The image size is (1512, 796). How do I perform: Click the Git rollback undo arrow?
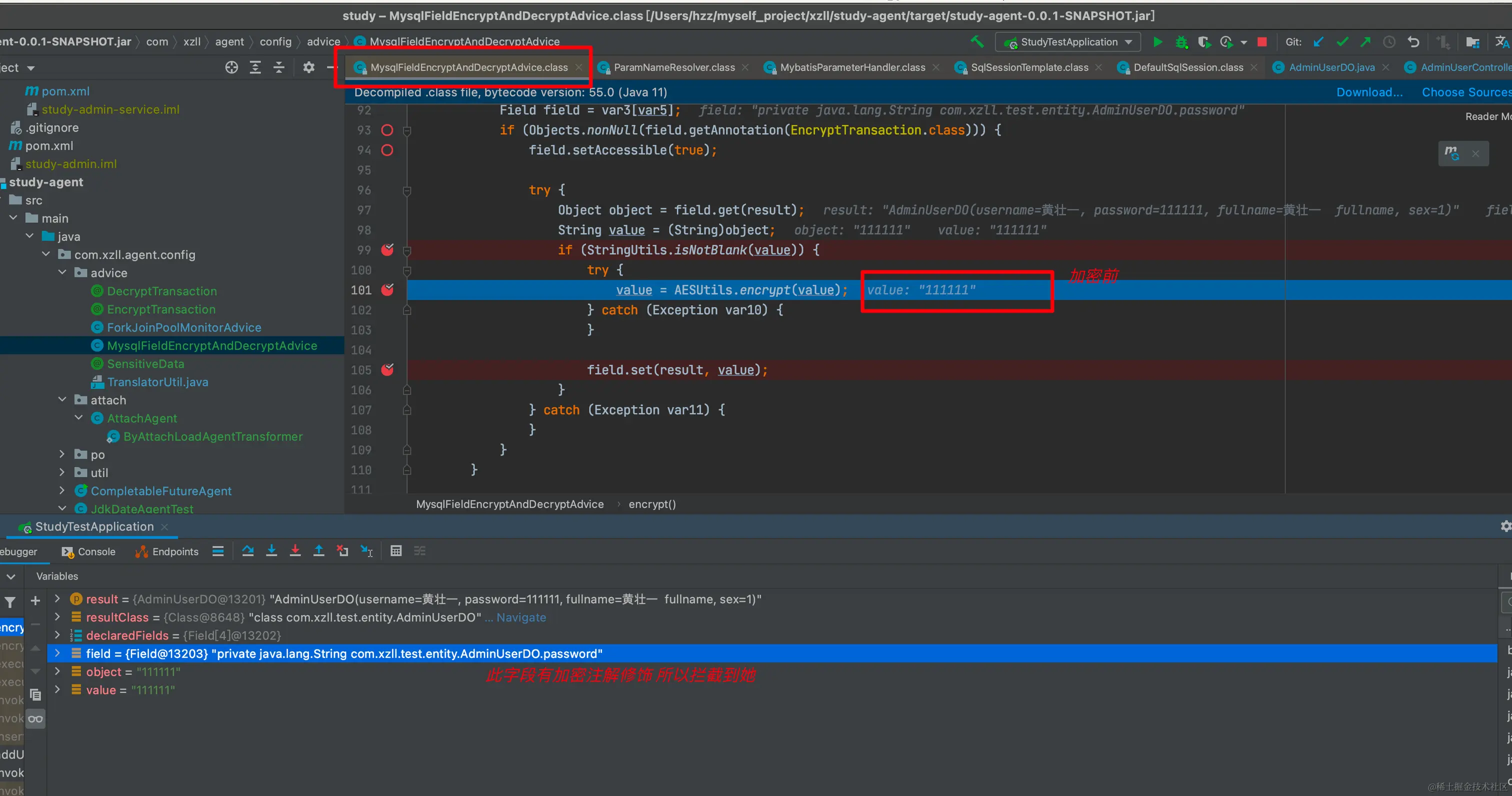pyautogui.click(x=1413, y=41)
